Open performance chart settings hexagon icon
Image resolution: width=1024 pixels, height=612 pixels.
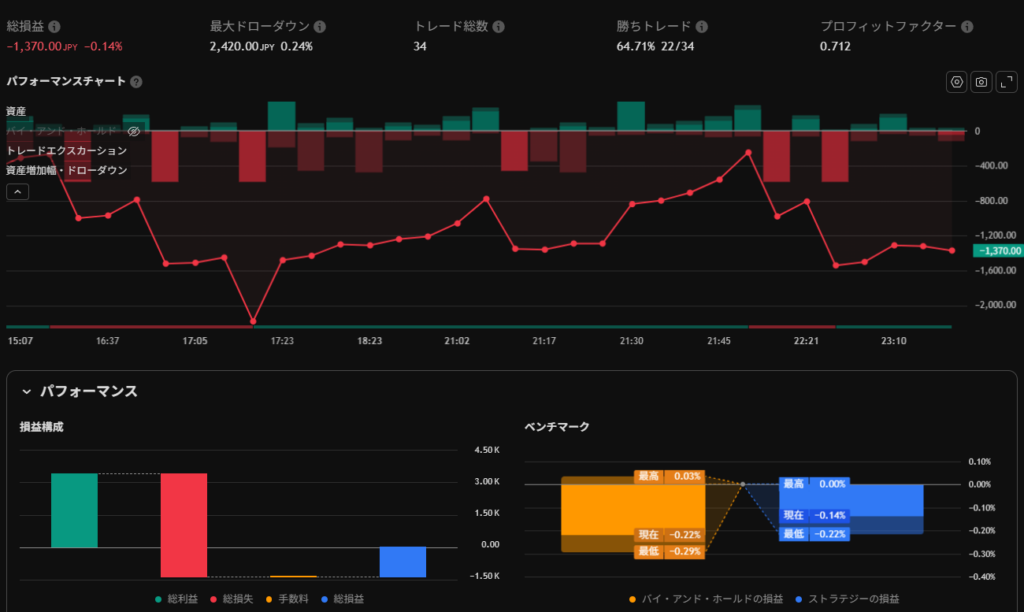coord(957,82)
